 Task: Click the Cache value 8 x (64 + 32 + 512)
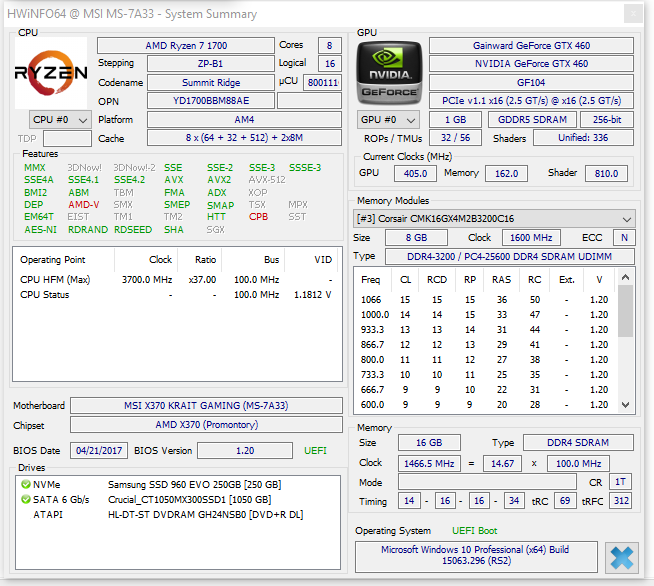click(x=244, y=138)
